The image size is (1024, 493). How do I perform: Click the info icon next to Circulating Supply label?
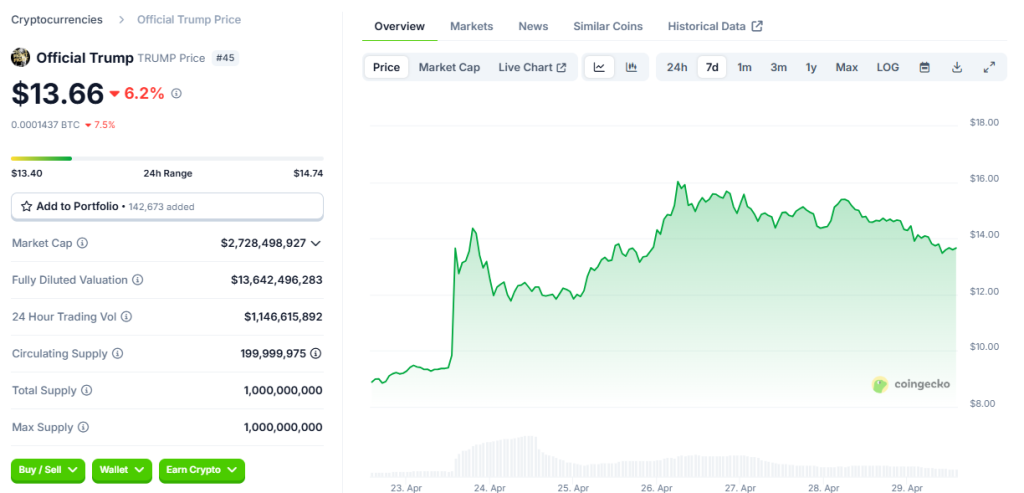[118, 353]
